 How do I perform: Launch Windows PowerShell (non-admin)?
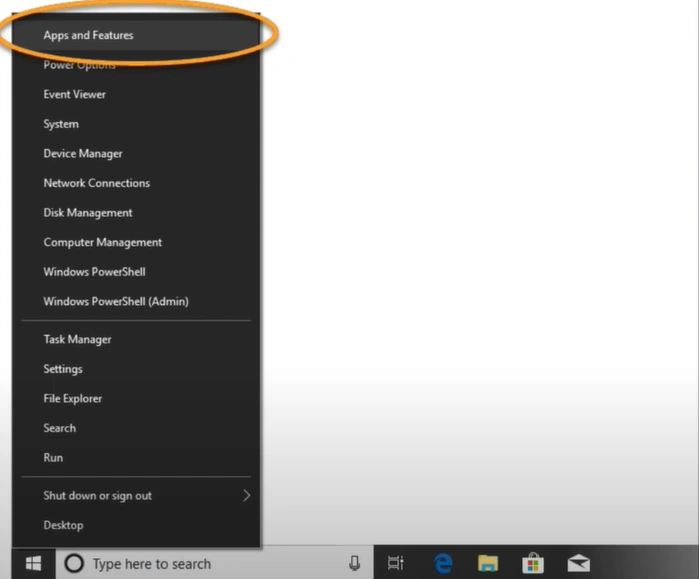tap(136, 272)
